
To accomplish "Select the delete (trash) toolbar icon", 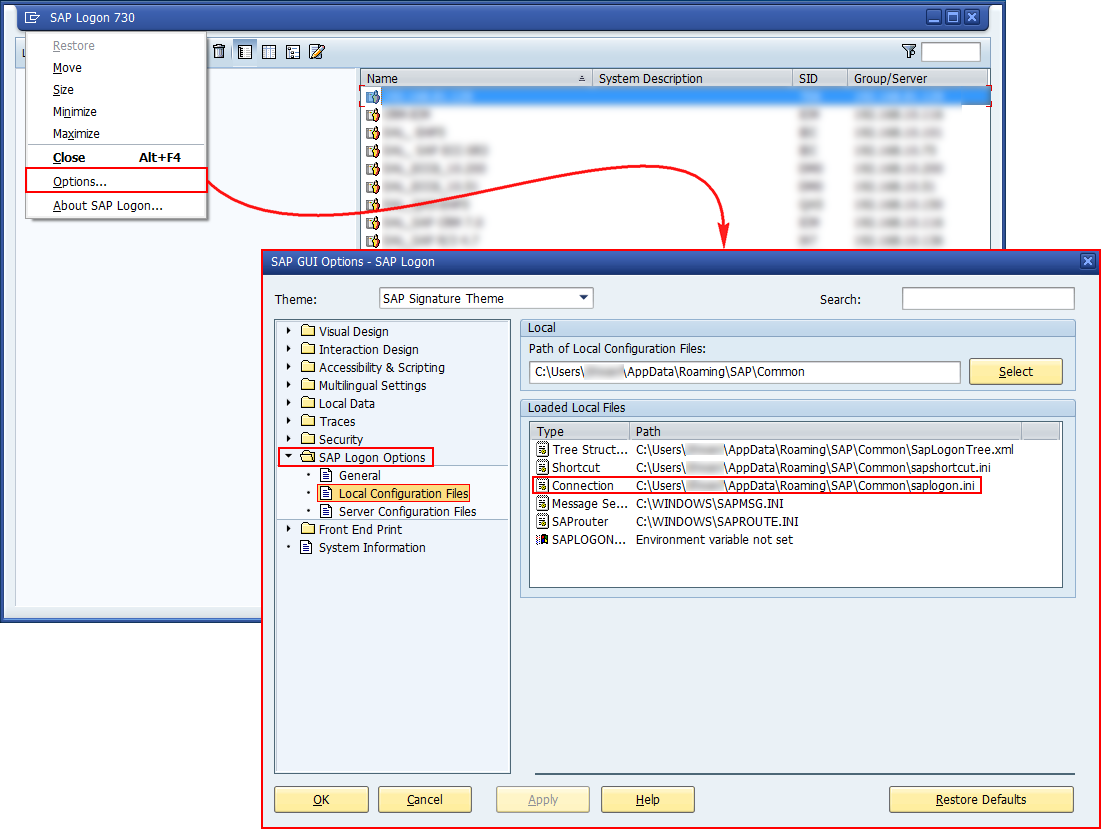I will click(219, 51).
